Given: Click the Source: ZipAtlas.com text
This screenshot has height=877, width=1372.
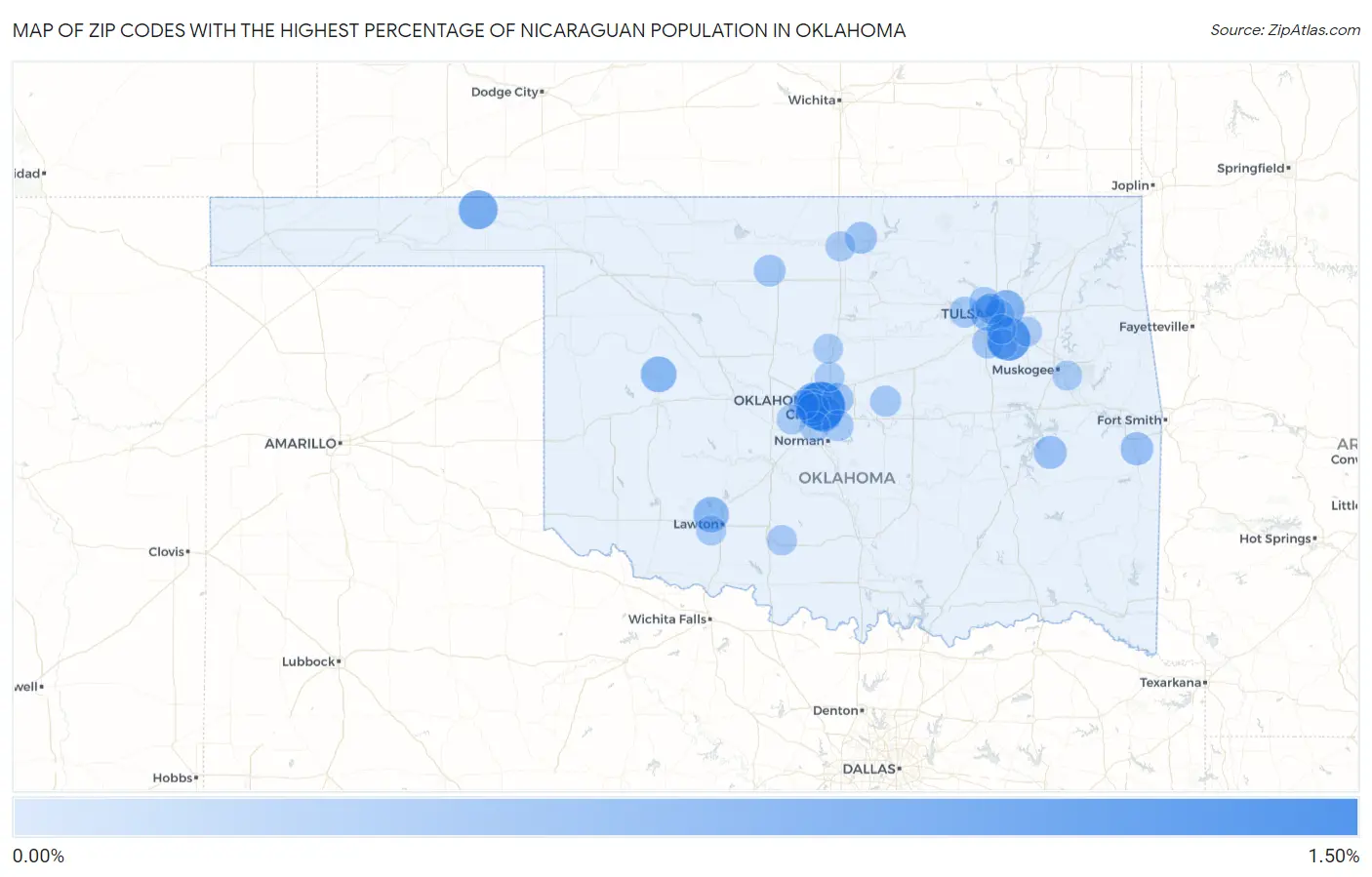Looking at the screenshot, I should coord(1285,30).
